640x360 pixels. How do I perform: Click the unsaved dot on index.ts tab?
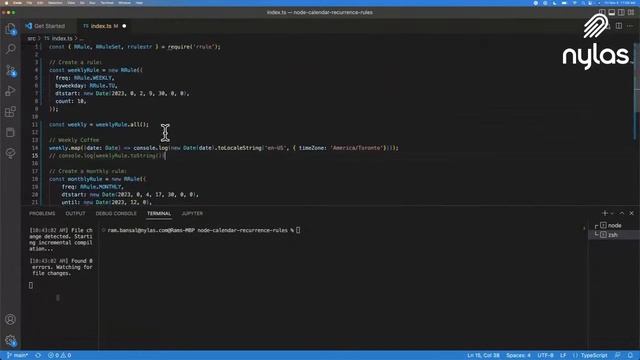pos(124,26)
